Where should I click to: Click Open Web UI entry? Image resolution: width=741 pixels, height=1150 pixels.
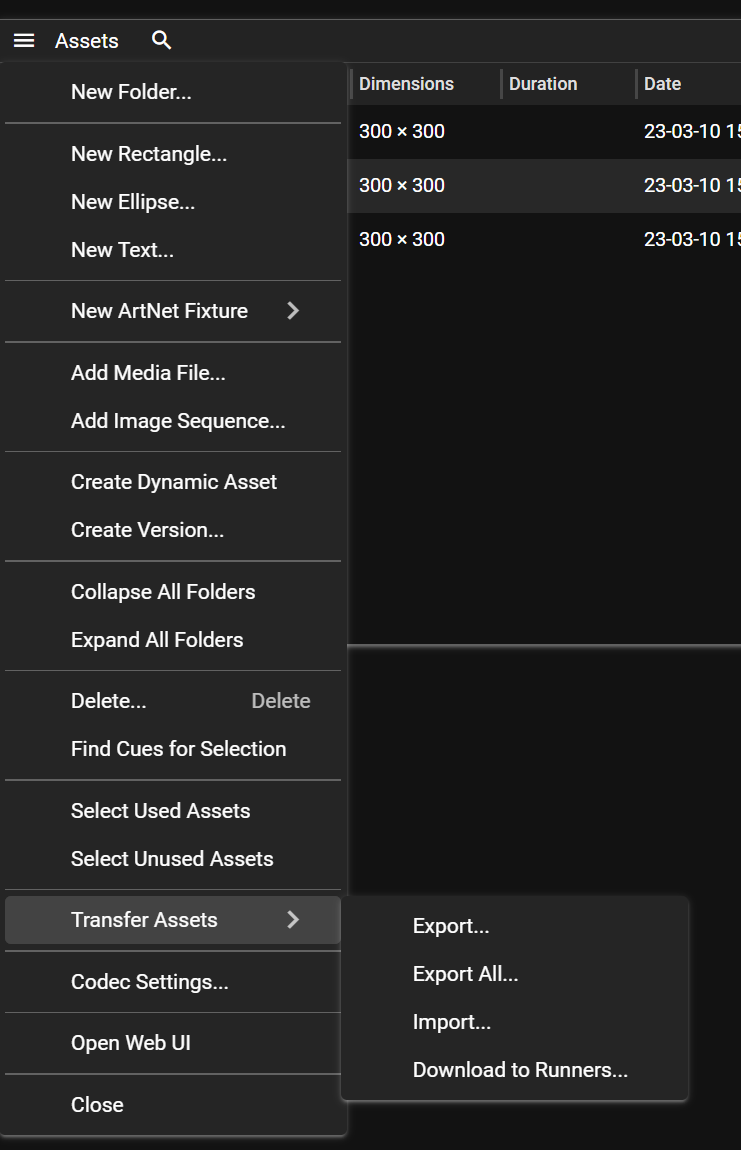point(173,1043)
